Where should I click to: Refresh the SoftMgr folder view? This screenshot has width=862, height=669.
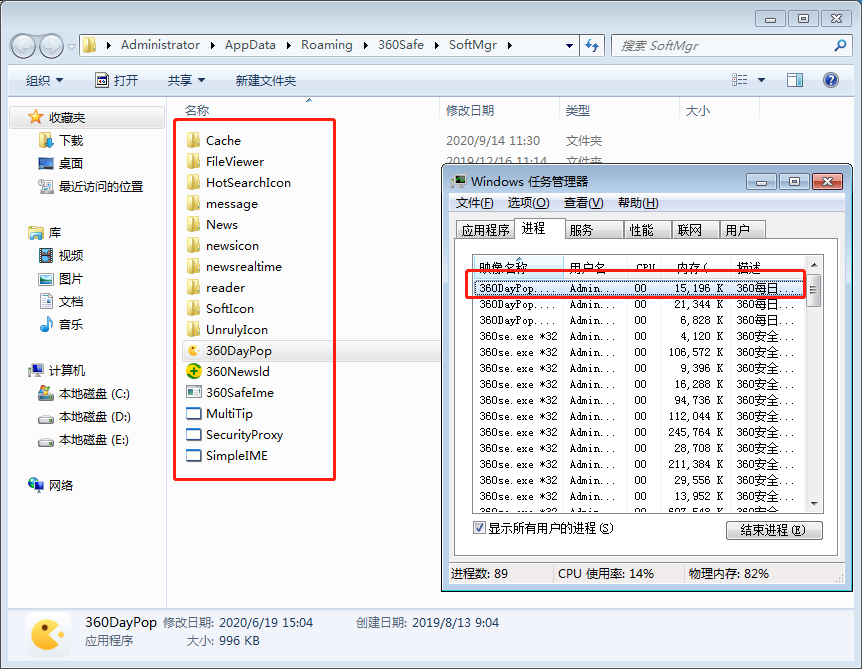pos(592,46)
